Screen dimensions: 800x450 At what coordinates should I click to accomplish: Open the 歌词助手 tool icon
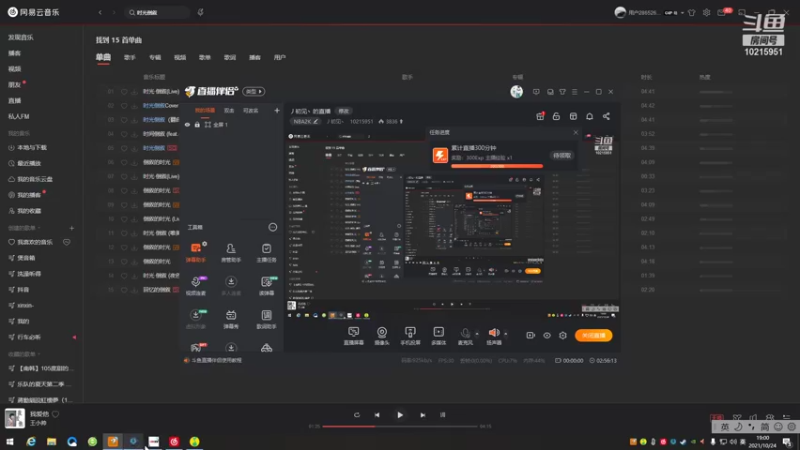(266, 319)
